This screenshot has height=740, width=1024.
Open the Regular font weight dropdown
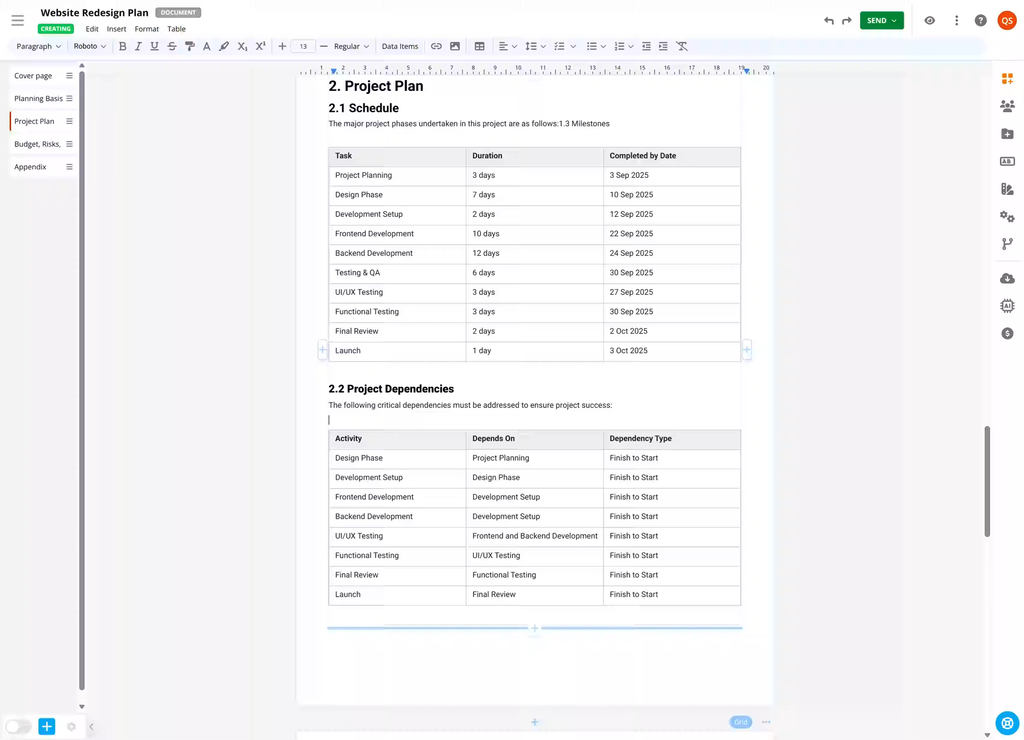(x=351, y=47)
